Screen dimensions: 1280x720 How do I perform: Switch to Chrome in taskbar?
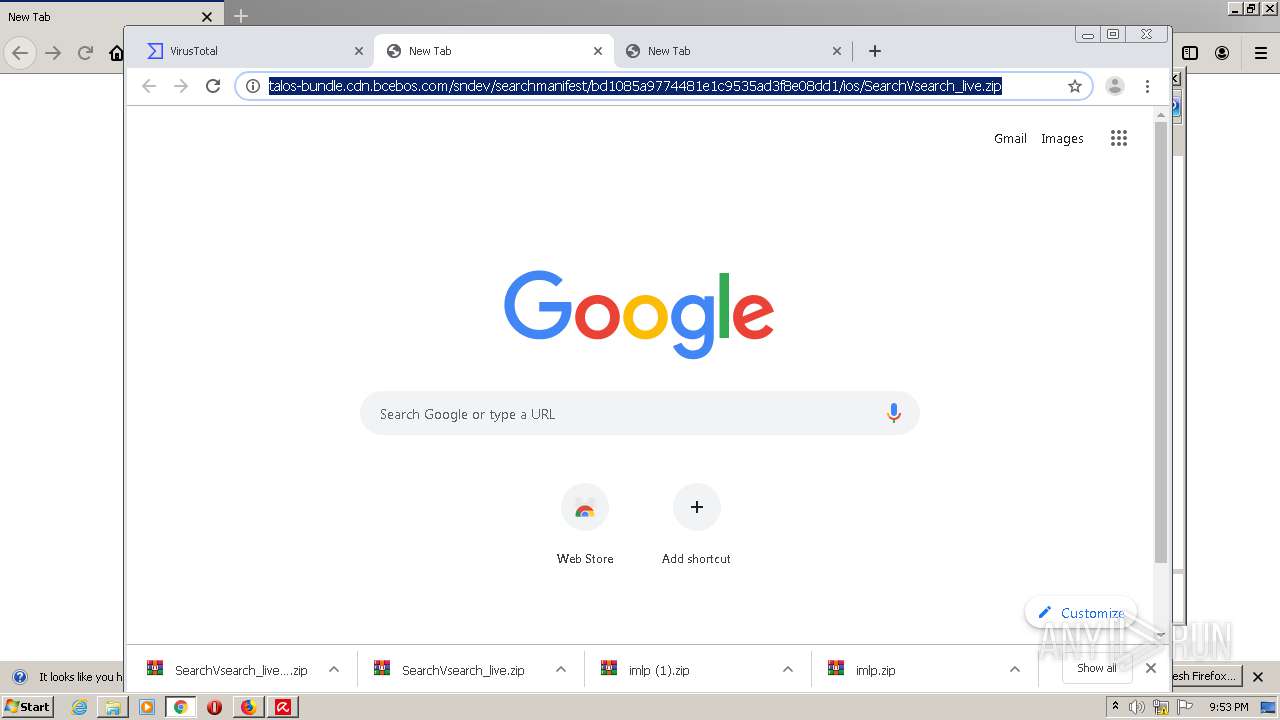coord(181,707)
